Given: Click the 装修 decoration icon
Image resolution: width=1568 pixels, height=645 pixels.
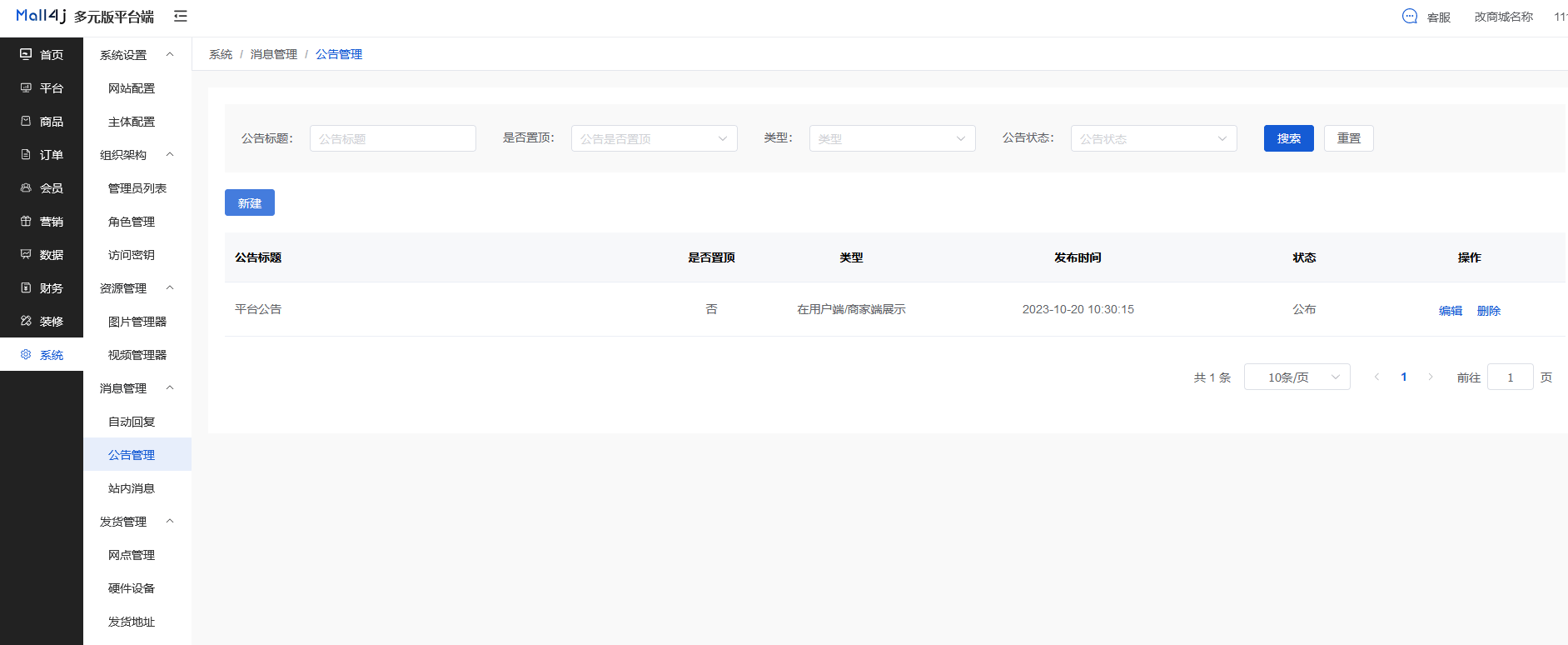Looking at the screenshot, I should [26, 321].
